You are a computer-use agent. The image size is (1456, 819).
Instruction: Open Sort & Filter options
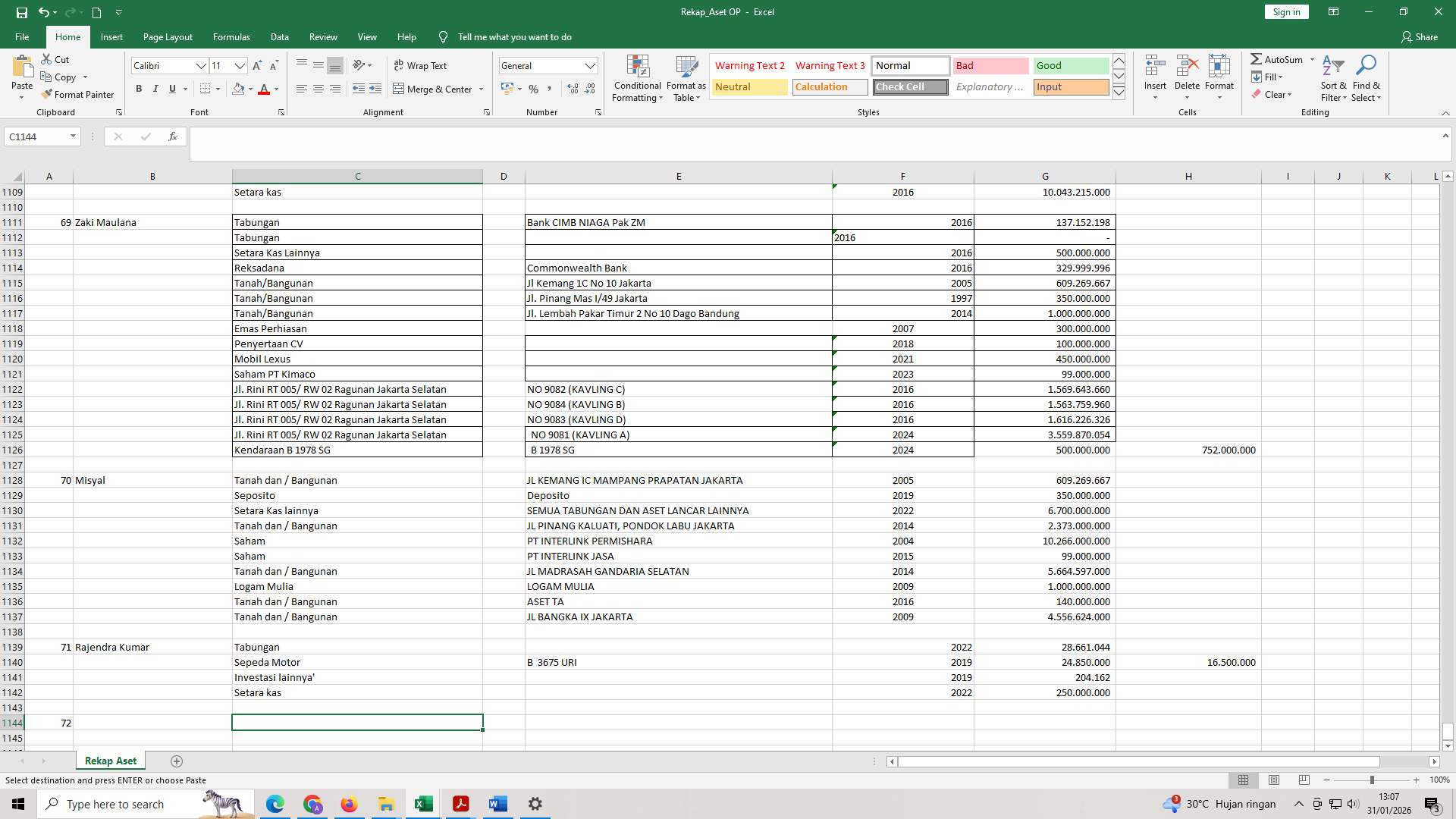pos(1332,78)
